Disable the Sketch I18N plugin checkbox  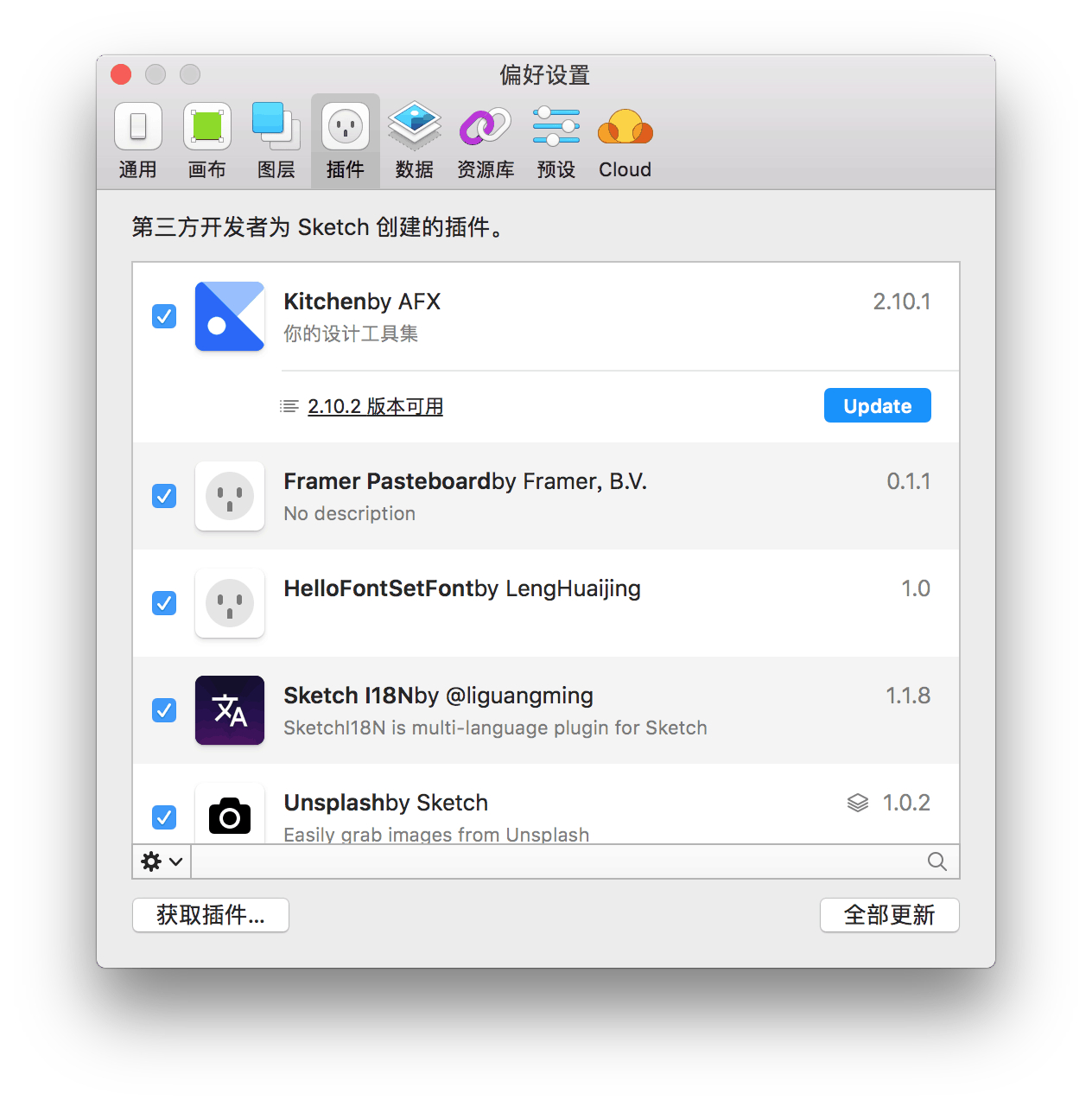(164, 710)
